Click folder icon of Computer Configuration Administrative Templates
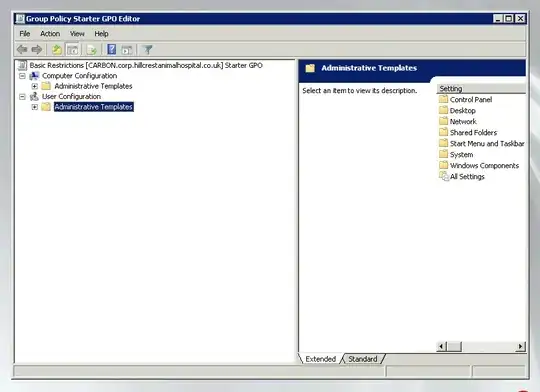540x392 pixels. (46, 86)
